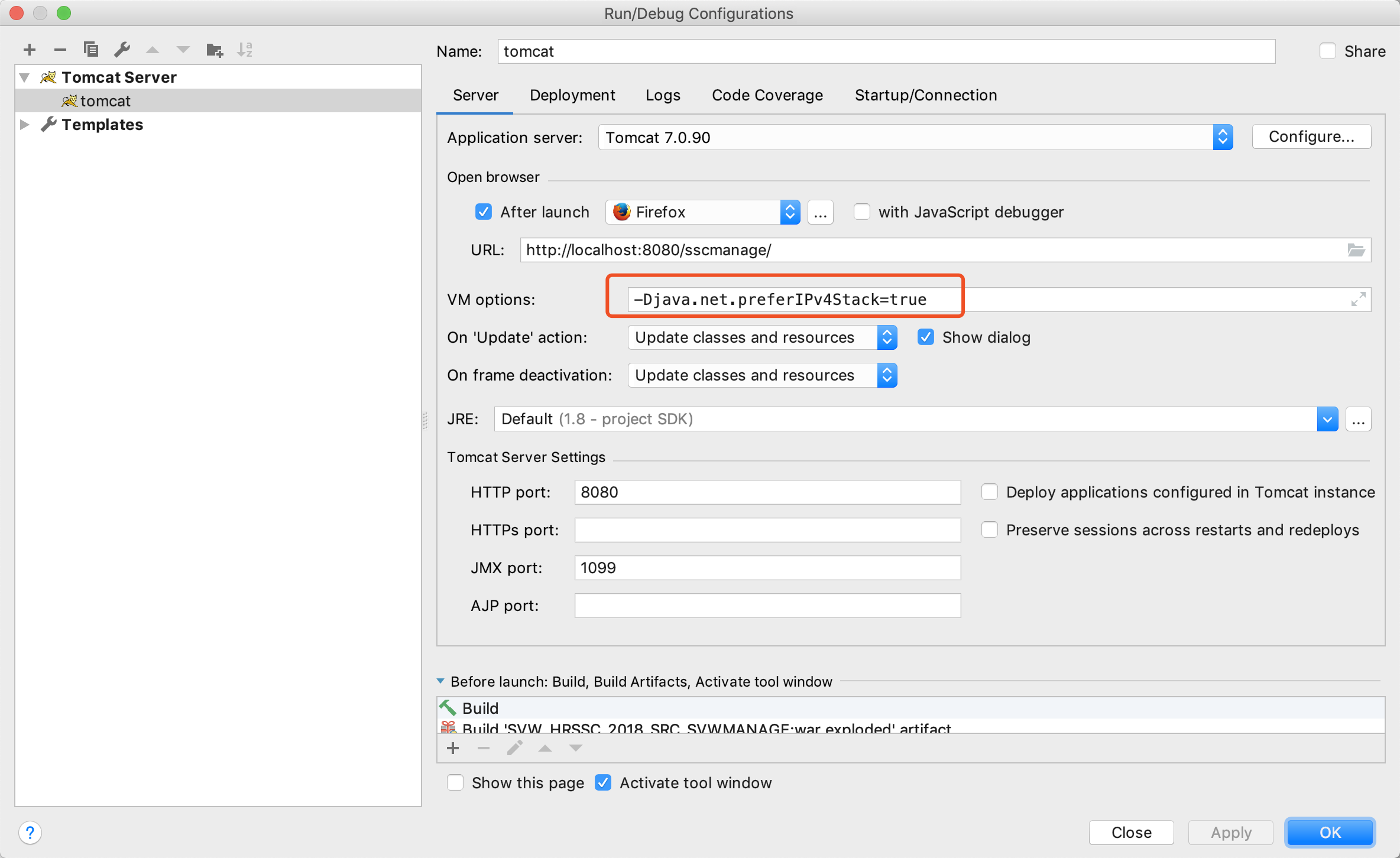Screen dimensions: 1400x858
Task: Enable with JavaScript debugger checkbox
Action: coord(862,212)
